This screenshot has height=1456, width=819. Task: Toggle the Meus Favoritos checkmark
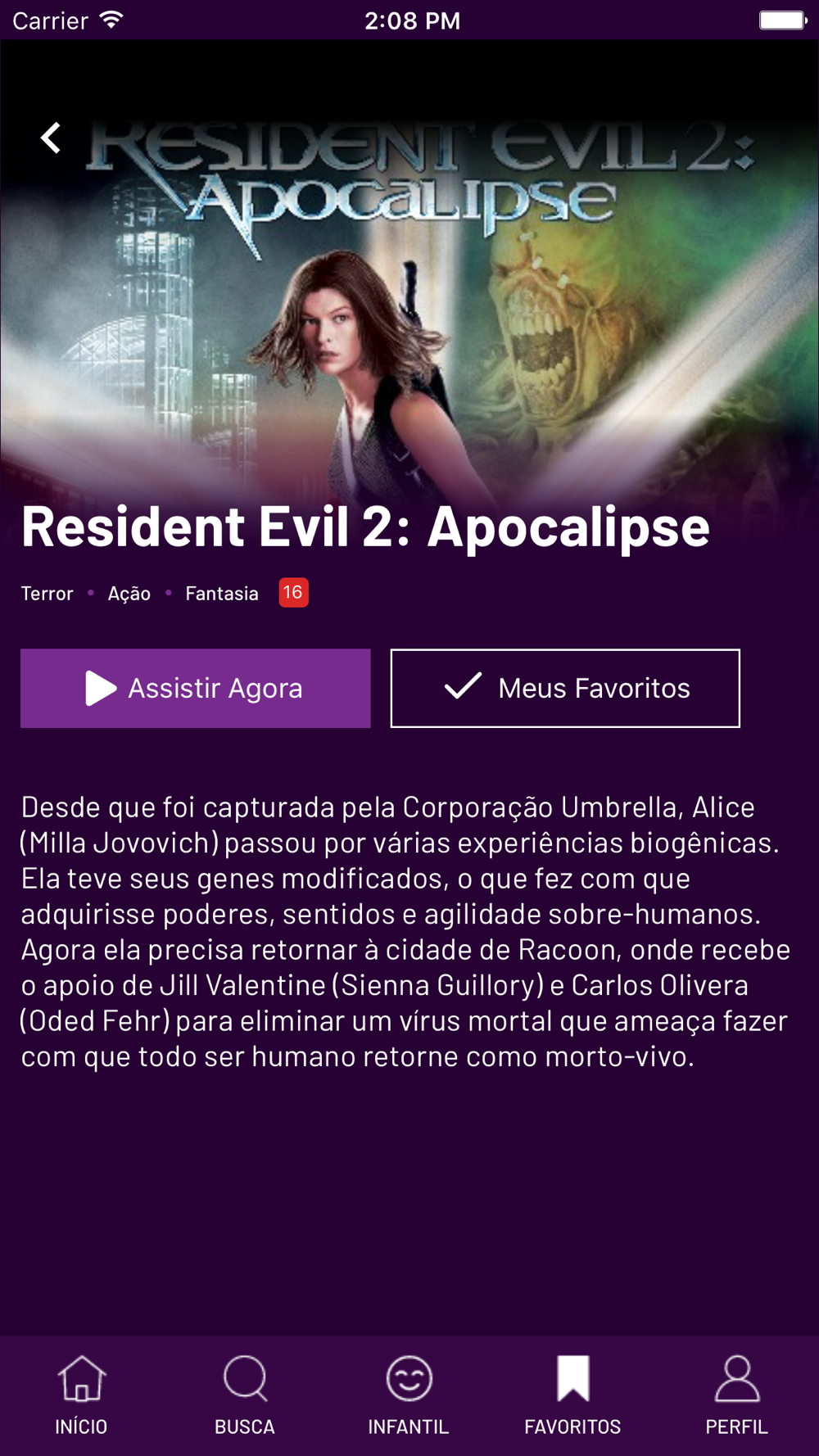463,686
